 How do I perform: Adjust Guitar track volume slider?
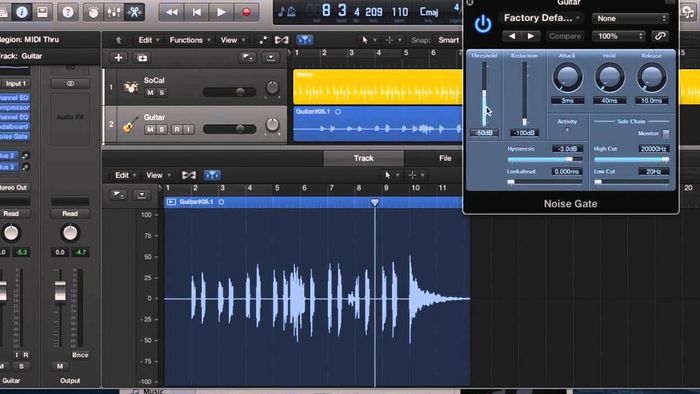click(229, 129)
